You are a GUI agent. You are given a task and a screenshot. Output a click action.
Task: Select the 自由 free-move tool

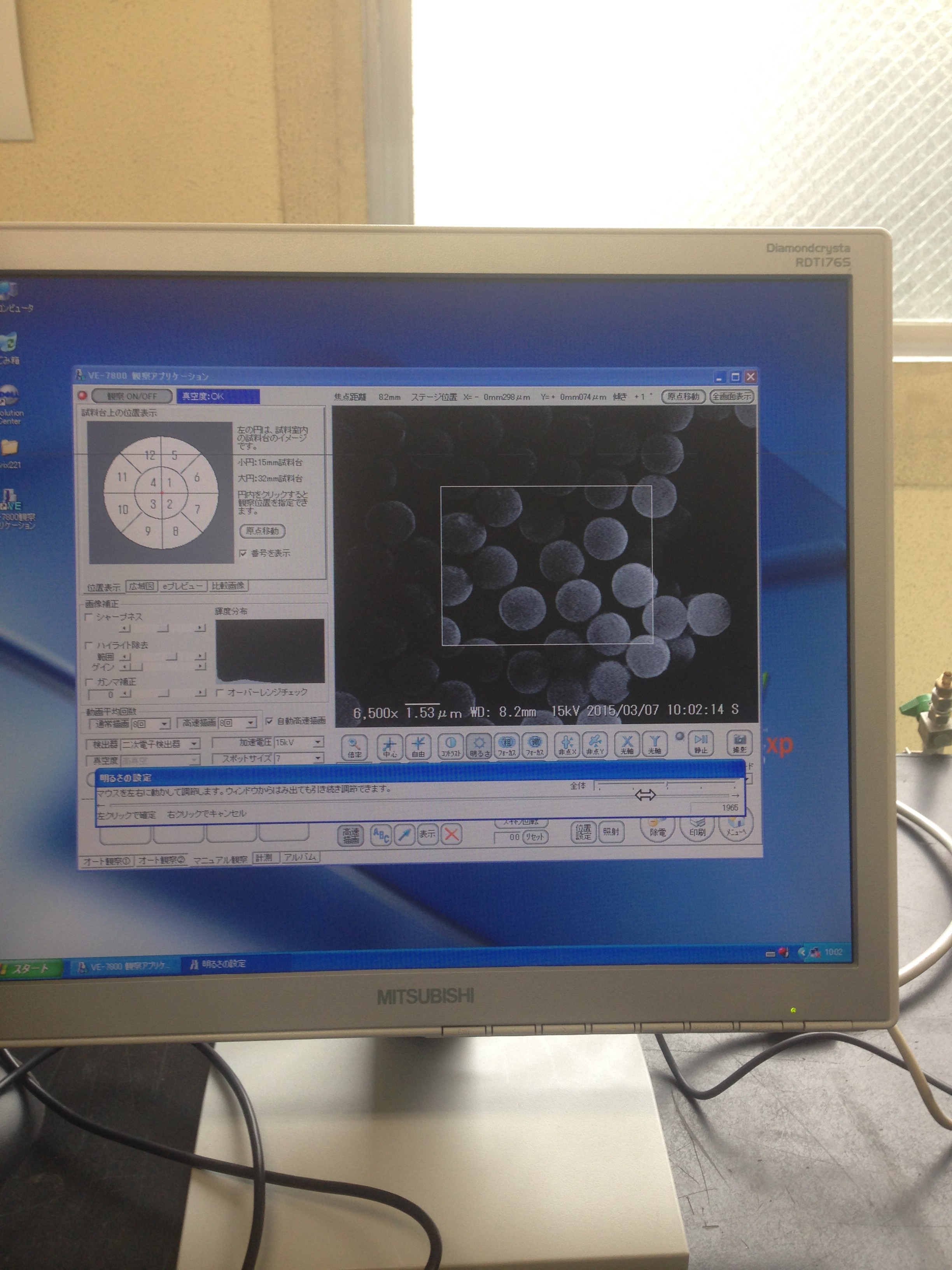click(418, 746)
